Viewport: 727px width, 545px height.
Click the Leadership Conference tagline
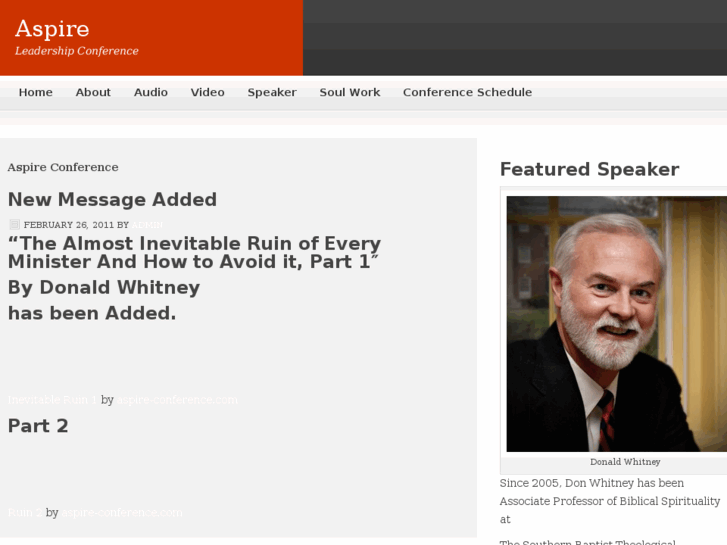coord(77,51)
